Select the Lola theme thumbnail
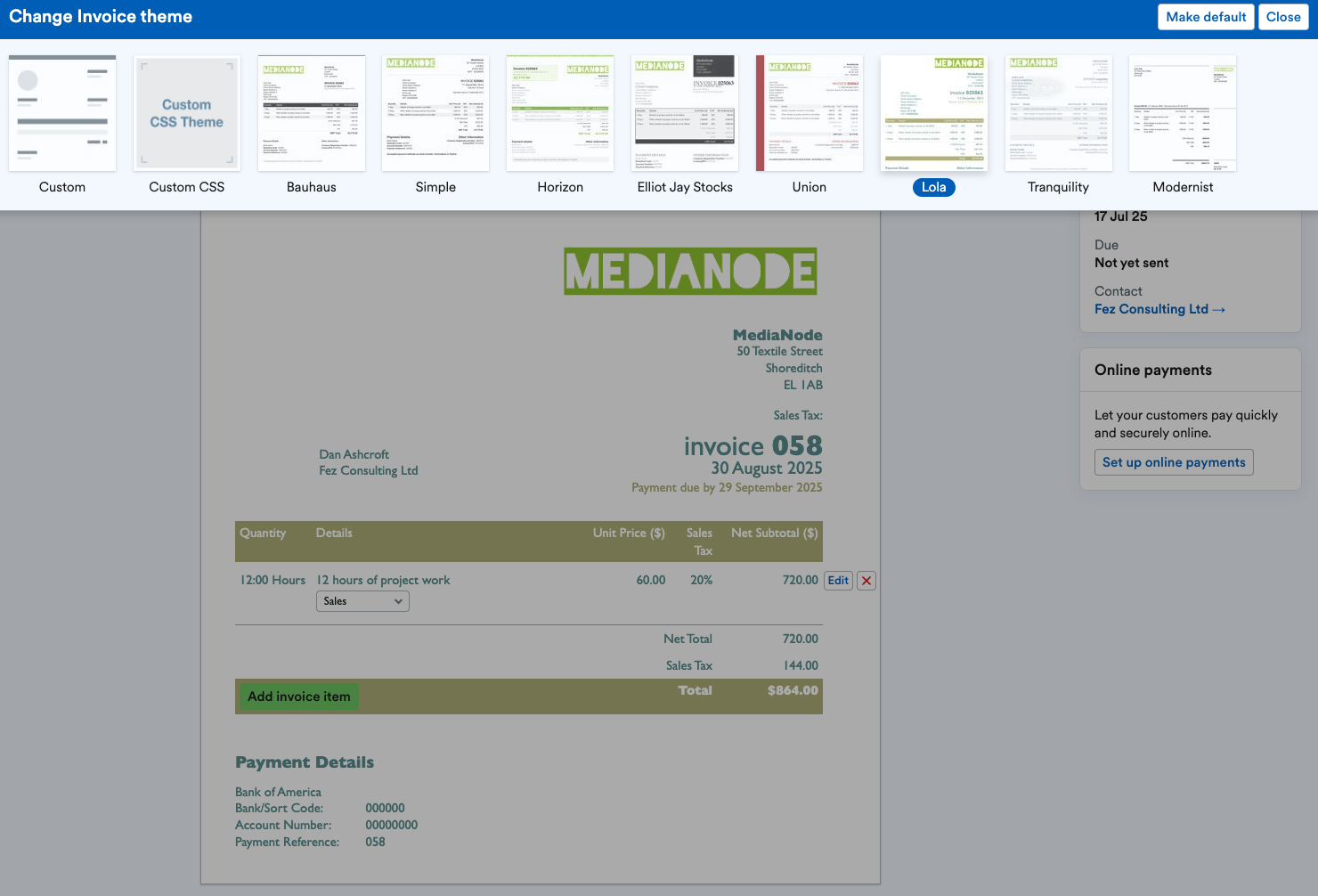 [x=934, y=113]
